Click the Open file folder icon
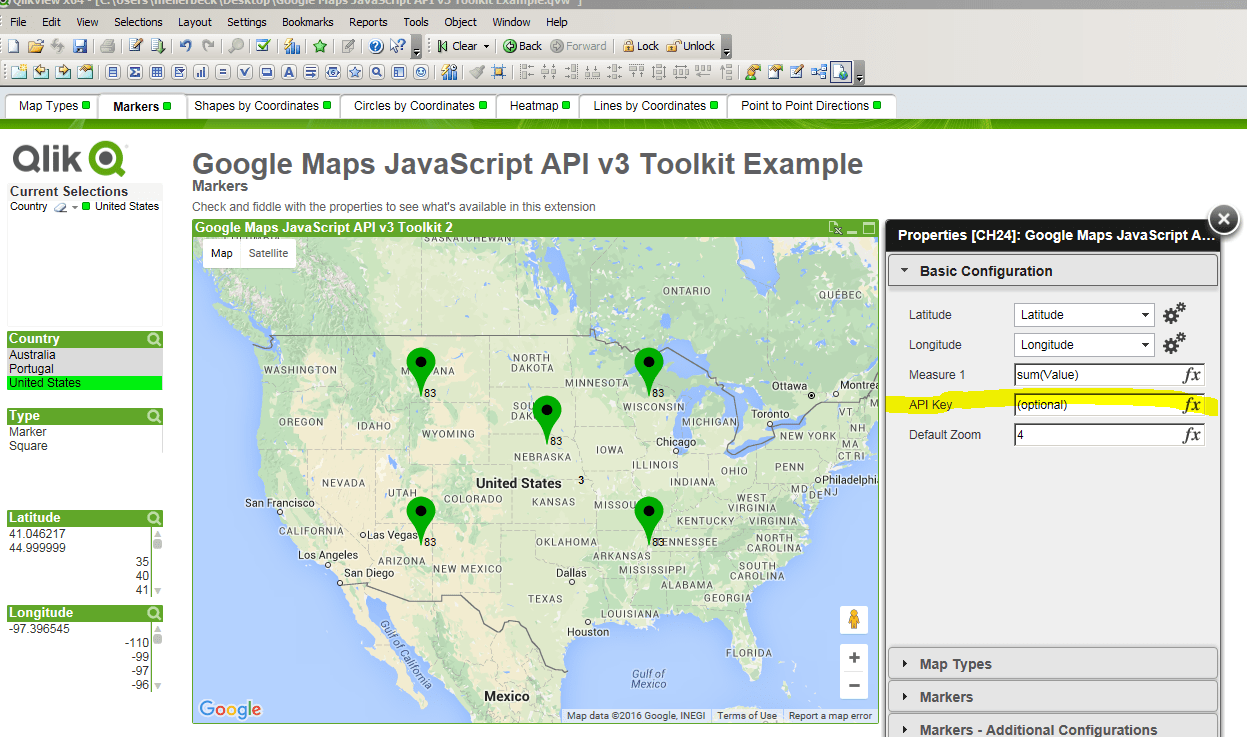The width and height of the screenshot is (1247, 737). (36, 46)
